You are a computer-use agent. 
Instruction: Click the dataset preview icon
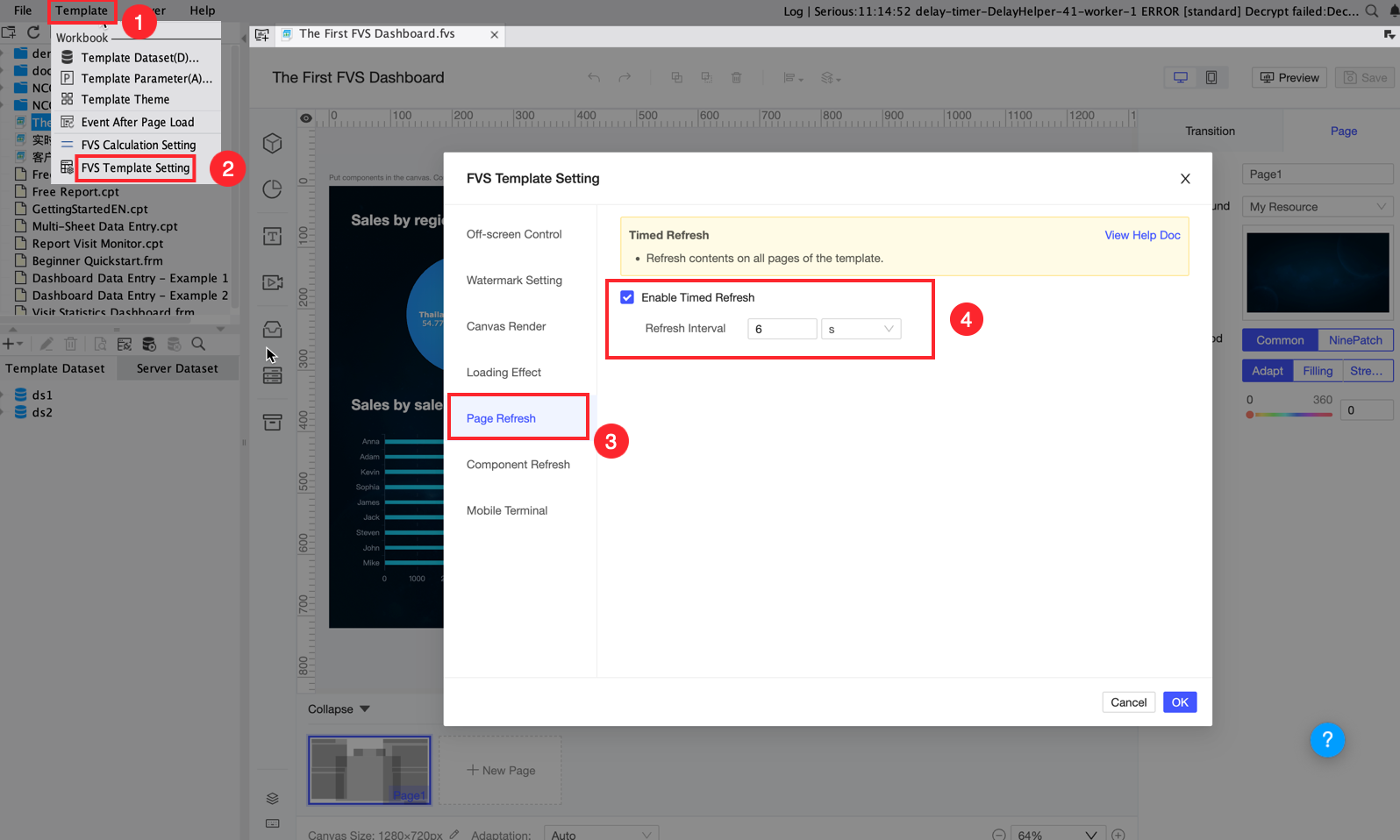[100, 345]
